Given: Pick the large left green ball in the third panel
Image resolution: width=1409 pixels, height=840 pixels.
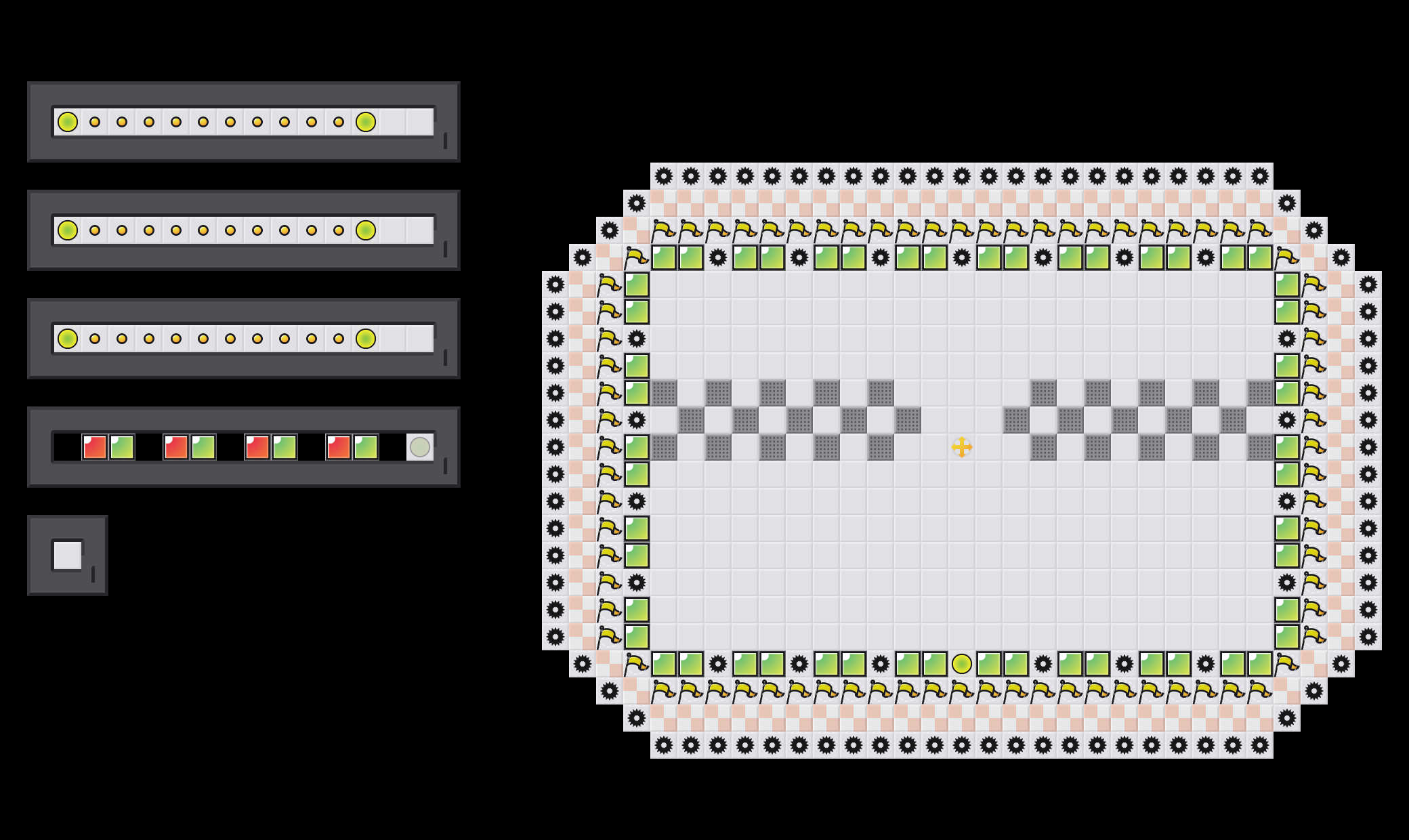Looking at the screenshot, I should coord(68,339).
